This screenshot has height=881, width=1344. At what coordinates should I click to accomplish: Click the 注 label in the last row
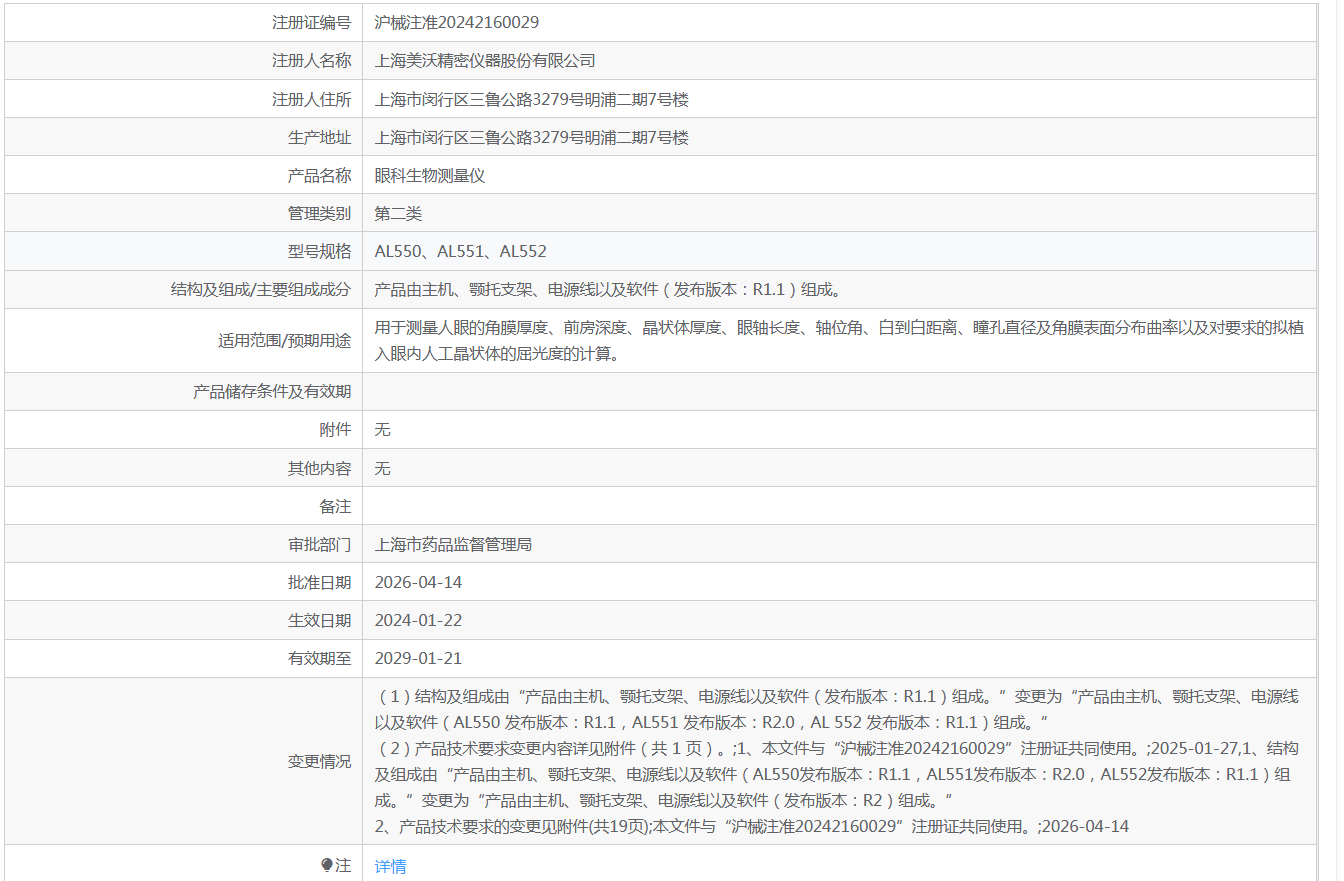343,866
